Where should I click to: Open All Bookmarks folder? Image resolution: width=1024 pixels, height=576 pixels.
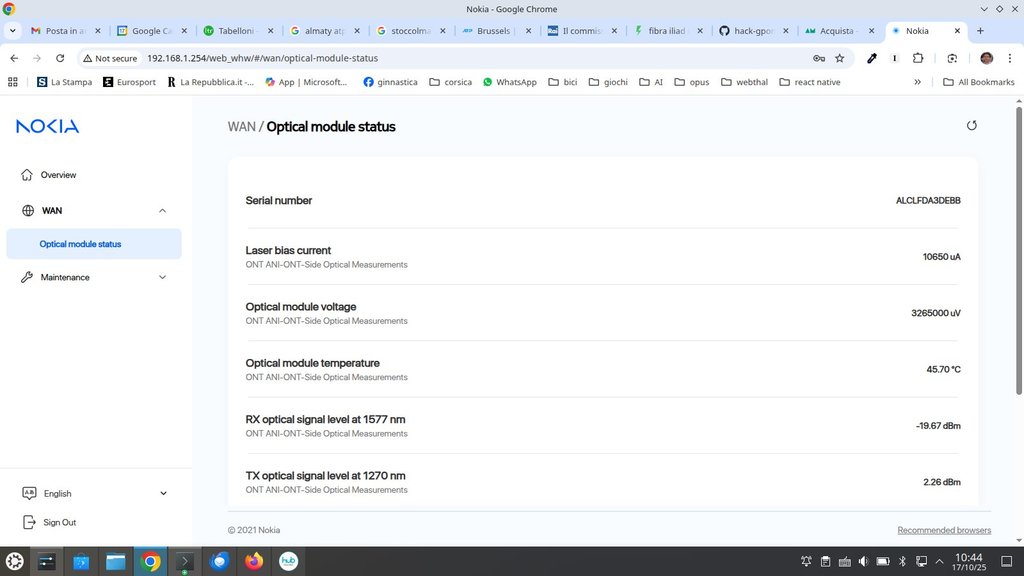point(979,82)
